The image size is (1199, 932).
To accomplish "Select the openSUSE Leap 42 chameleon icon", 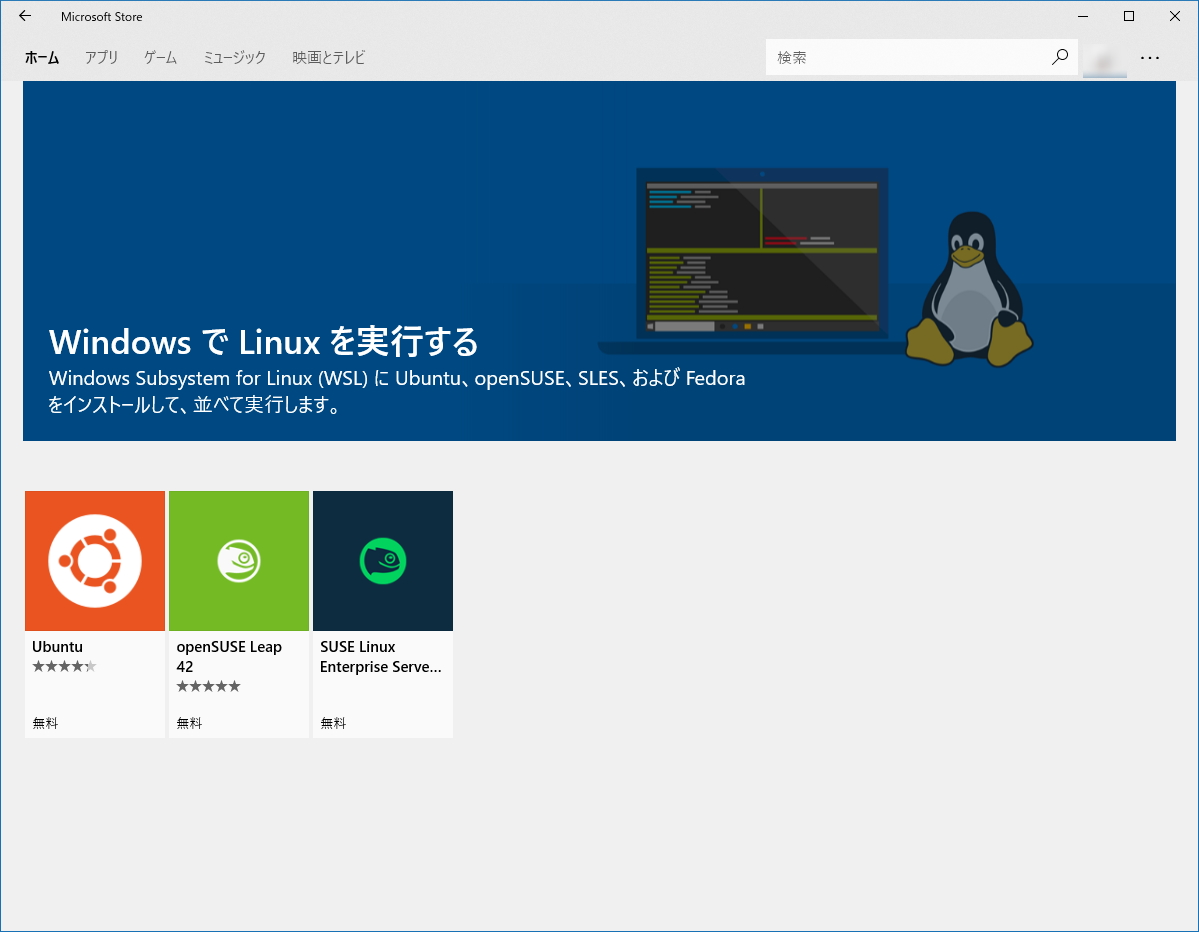I will point(238,560).
